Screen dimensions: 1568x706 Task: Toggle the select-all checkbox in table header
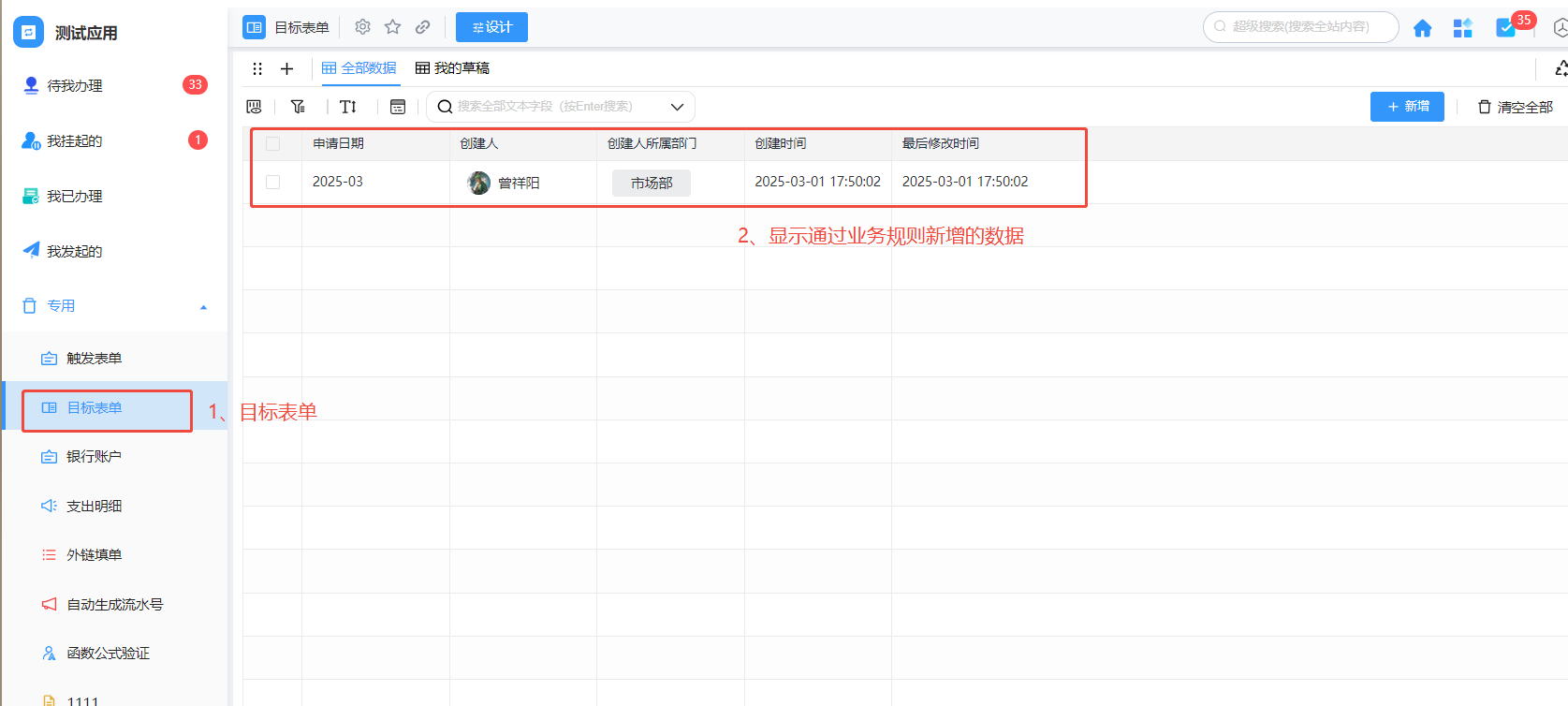coord(273,144)
